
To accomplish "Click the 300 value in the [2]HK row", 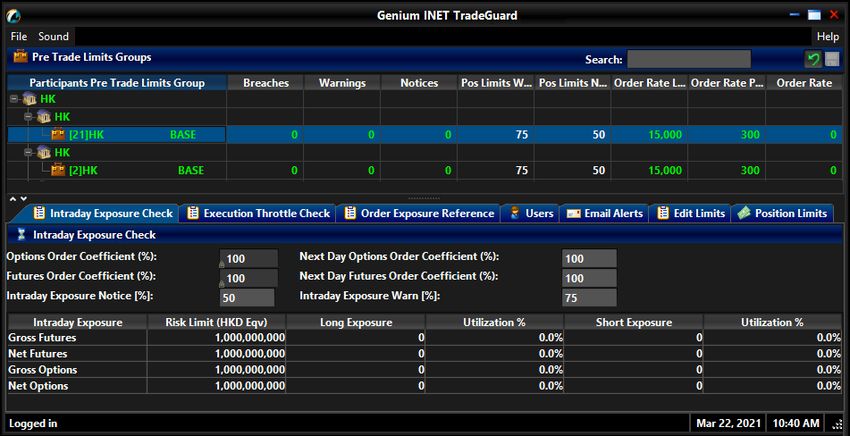I will click(x=750, y=170).
